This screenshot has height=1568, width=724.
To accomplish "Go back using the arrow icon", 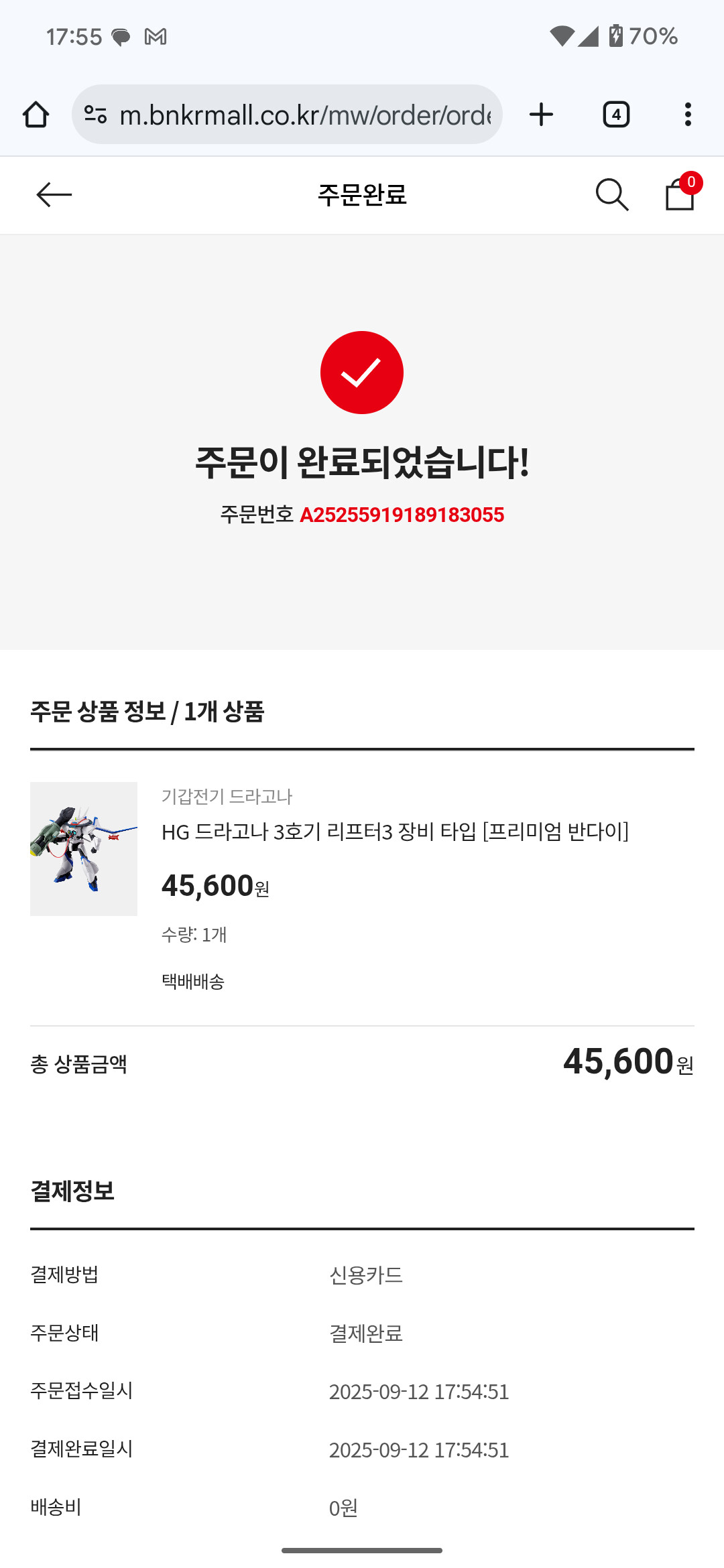I will [x=54, y=195].
